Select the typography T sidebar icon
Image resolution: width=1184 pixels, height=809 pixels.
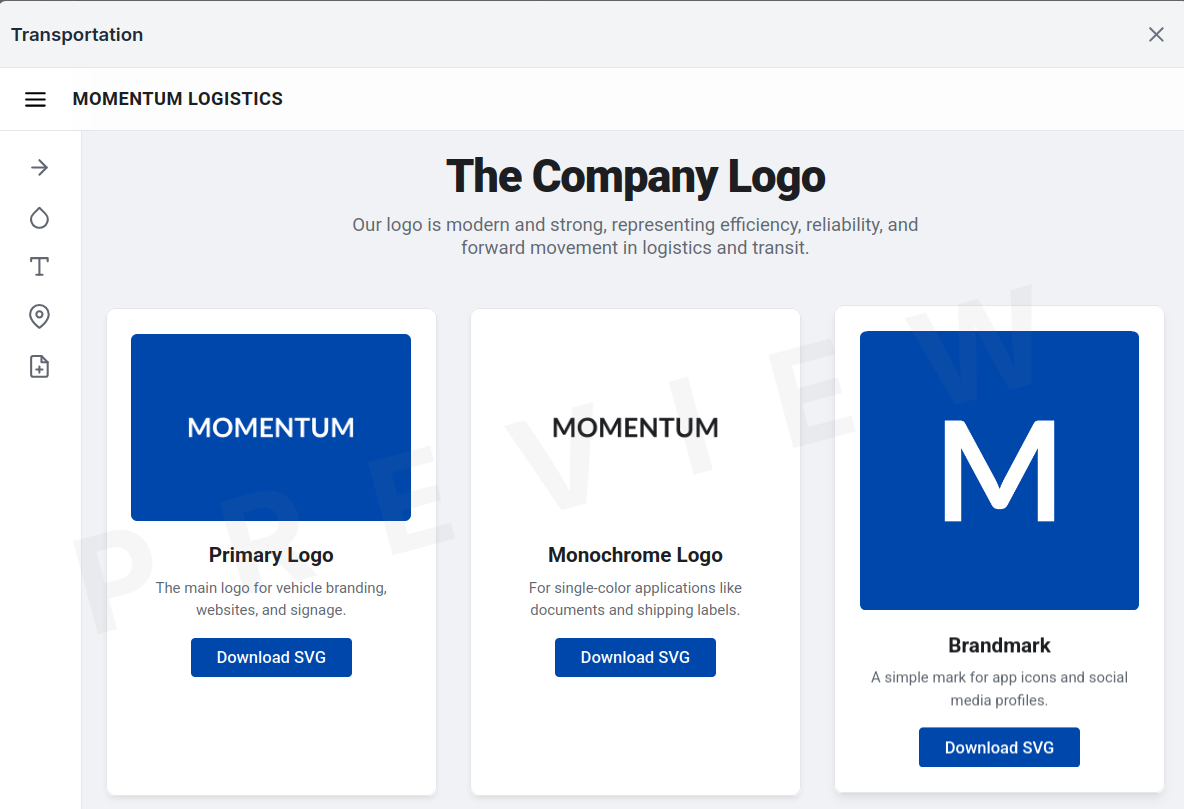[x=39, y=267]
